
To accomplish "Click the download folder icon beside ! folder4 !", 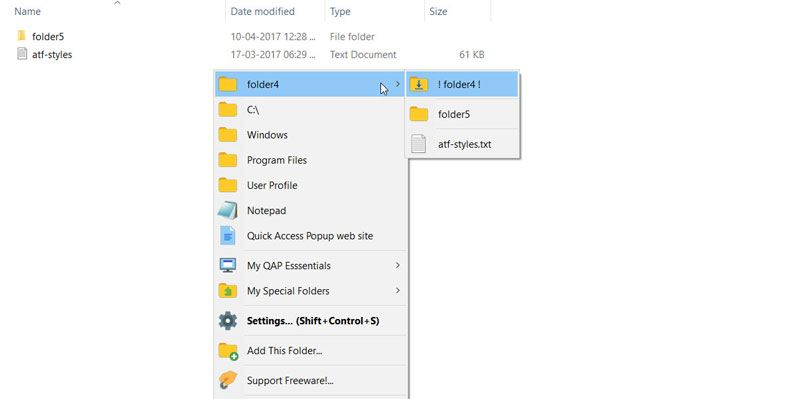I will (x=419, y=84).
